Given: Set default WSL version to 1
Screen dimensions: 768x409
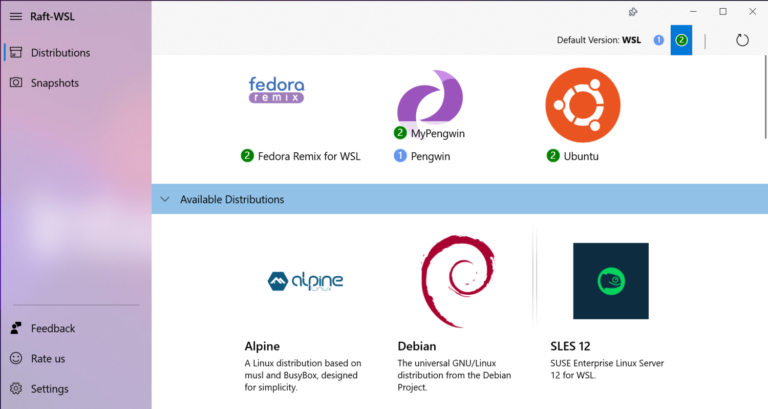Looking at the screenshot, I should (x=658, y=40).
